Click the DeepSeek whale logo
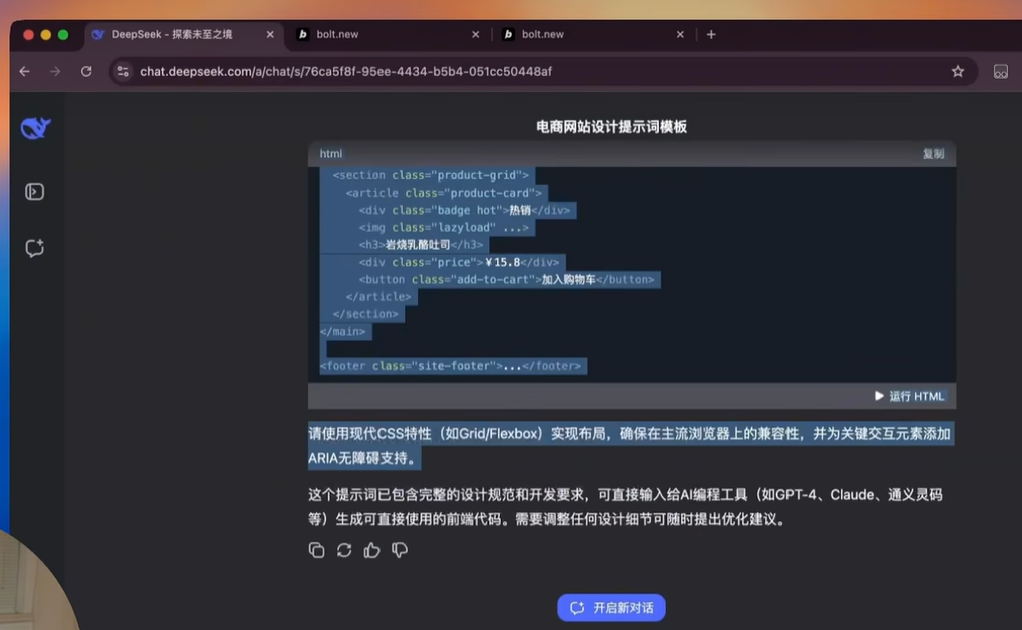1022x630 pixels. point(35,128)
